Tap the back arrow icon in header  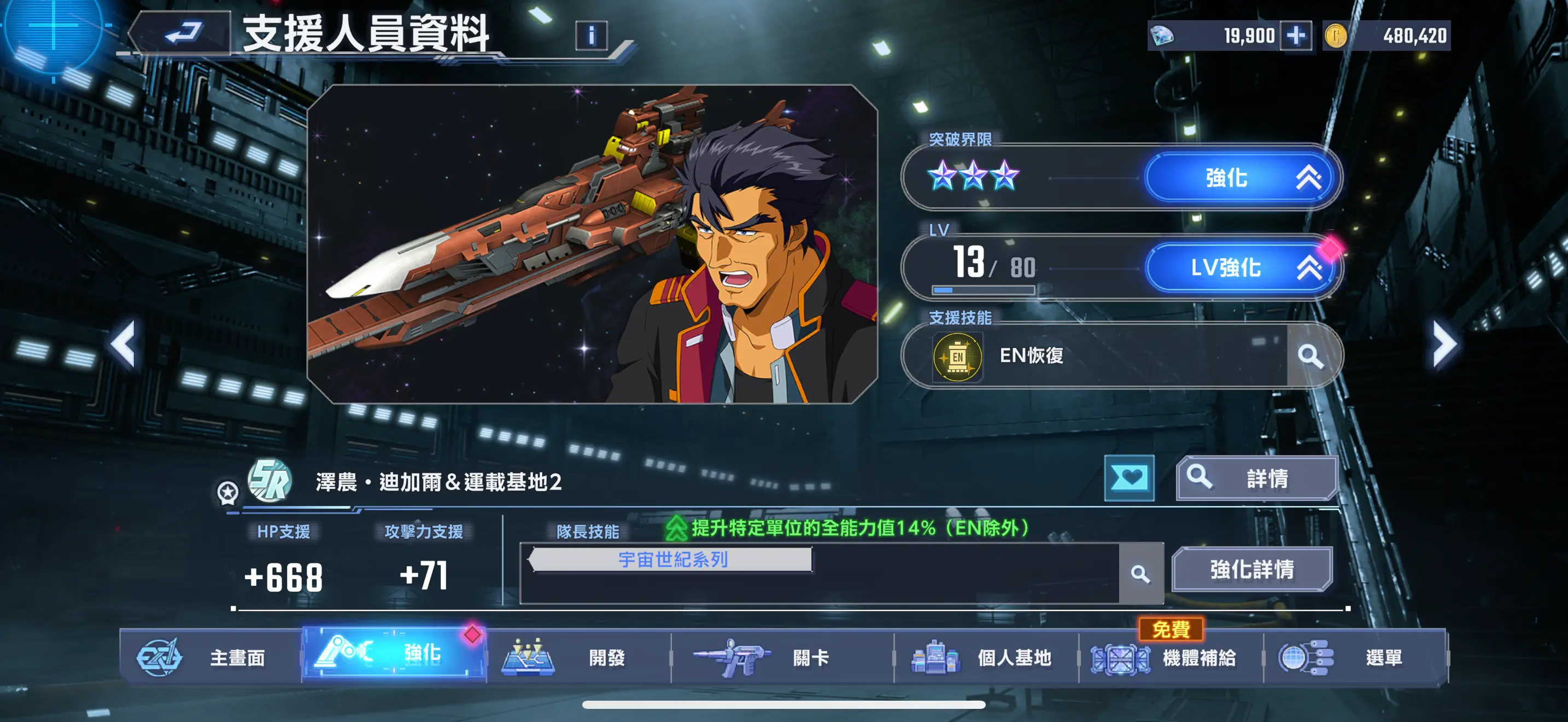(183, 32)
